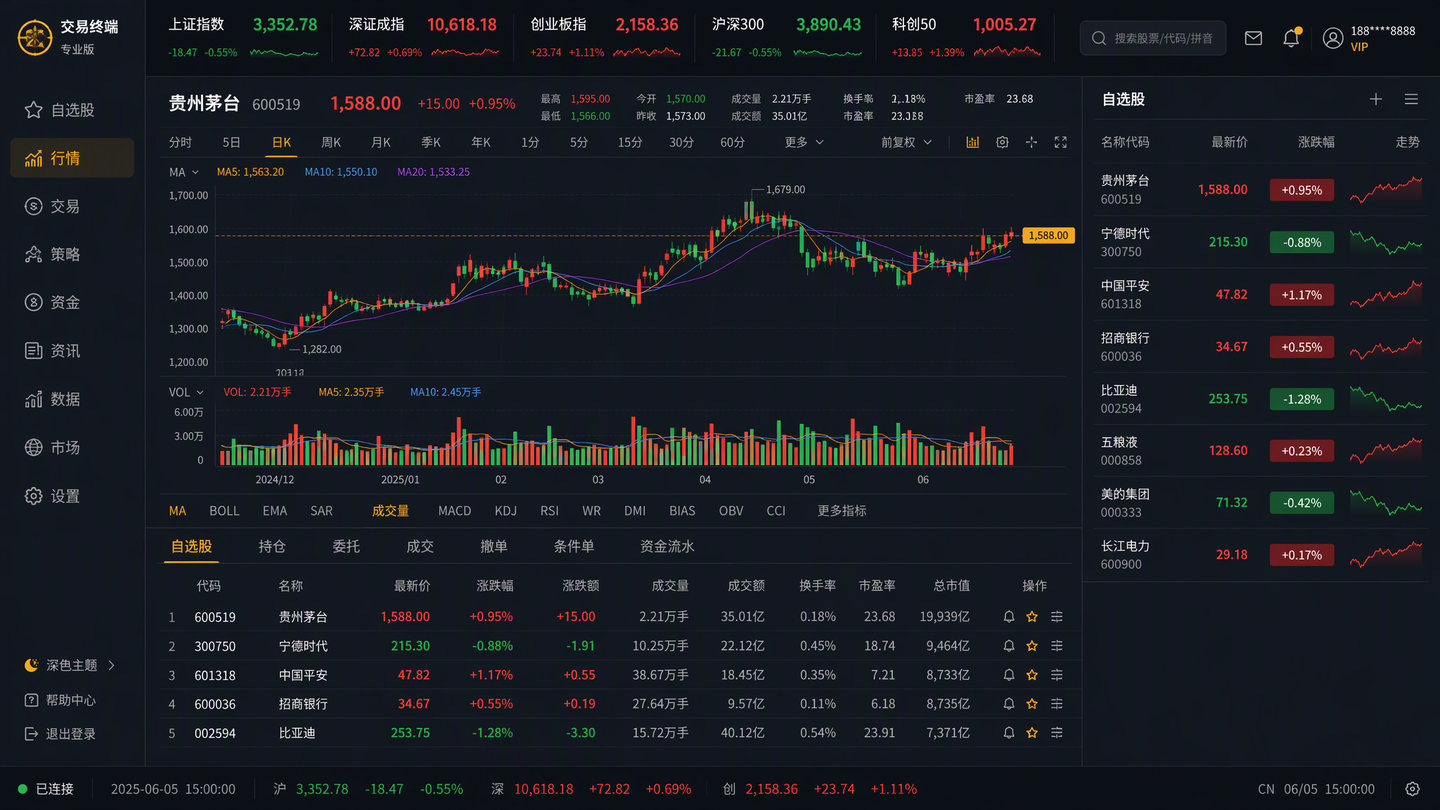Select the BOLL indicator button
Viewport: 1440px width, 810px height.
tap(224, 511)
